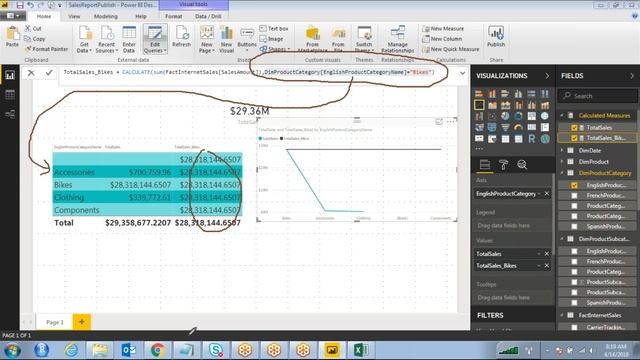Open Report view from left sidebar
This screenshot has width=640, height=360.
point(10,75)
